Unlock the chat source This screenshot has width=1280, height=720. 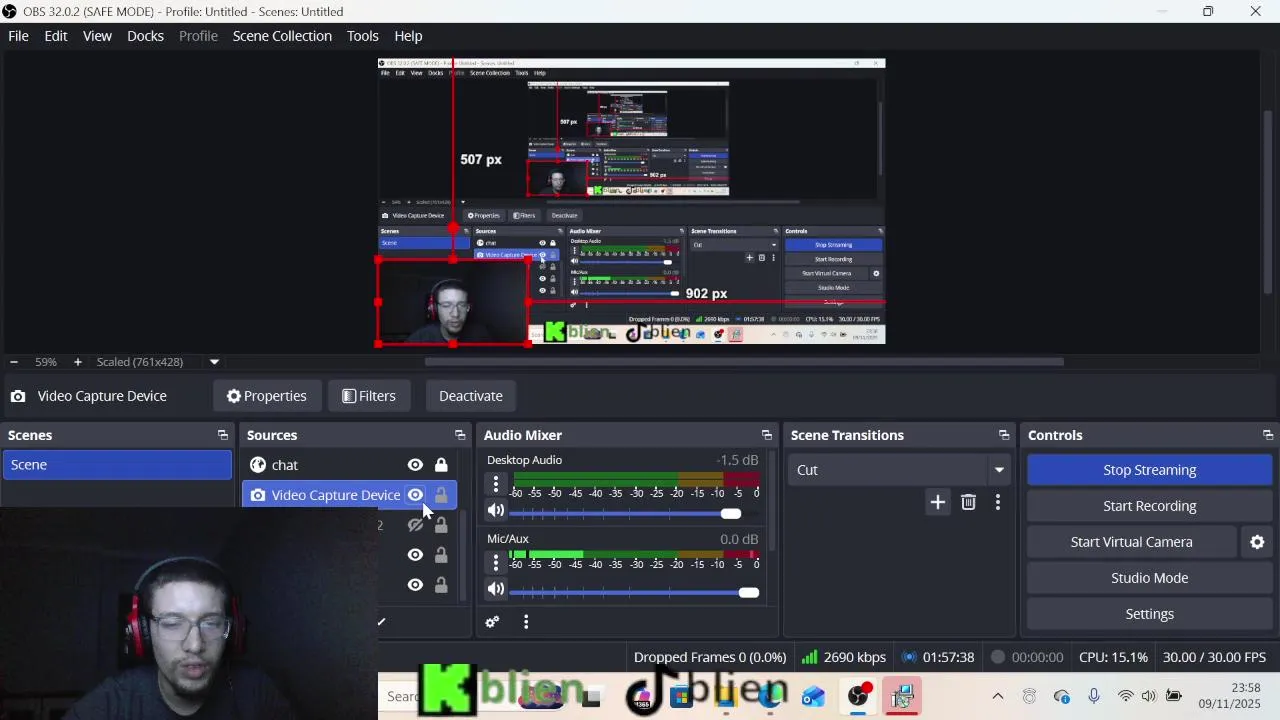point(441,465)
